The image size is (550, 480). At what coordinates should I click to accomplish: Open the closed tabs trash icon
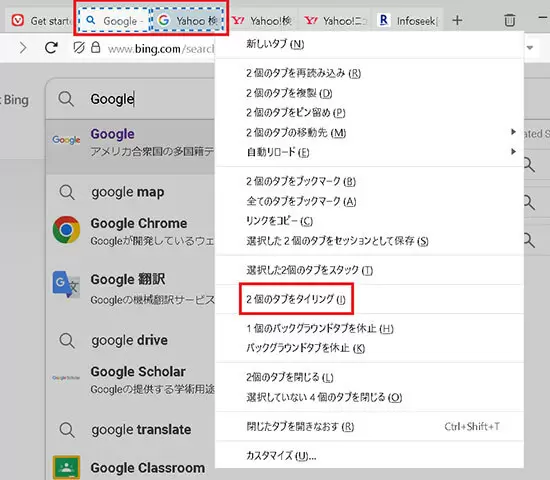click(x=509, y=20)
